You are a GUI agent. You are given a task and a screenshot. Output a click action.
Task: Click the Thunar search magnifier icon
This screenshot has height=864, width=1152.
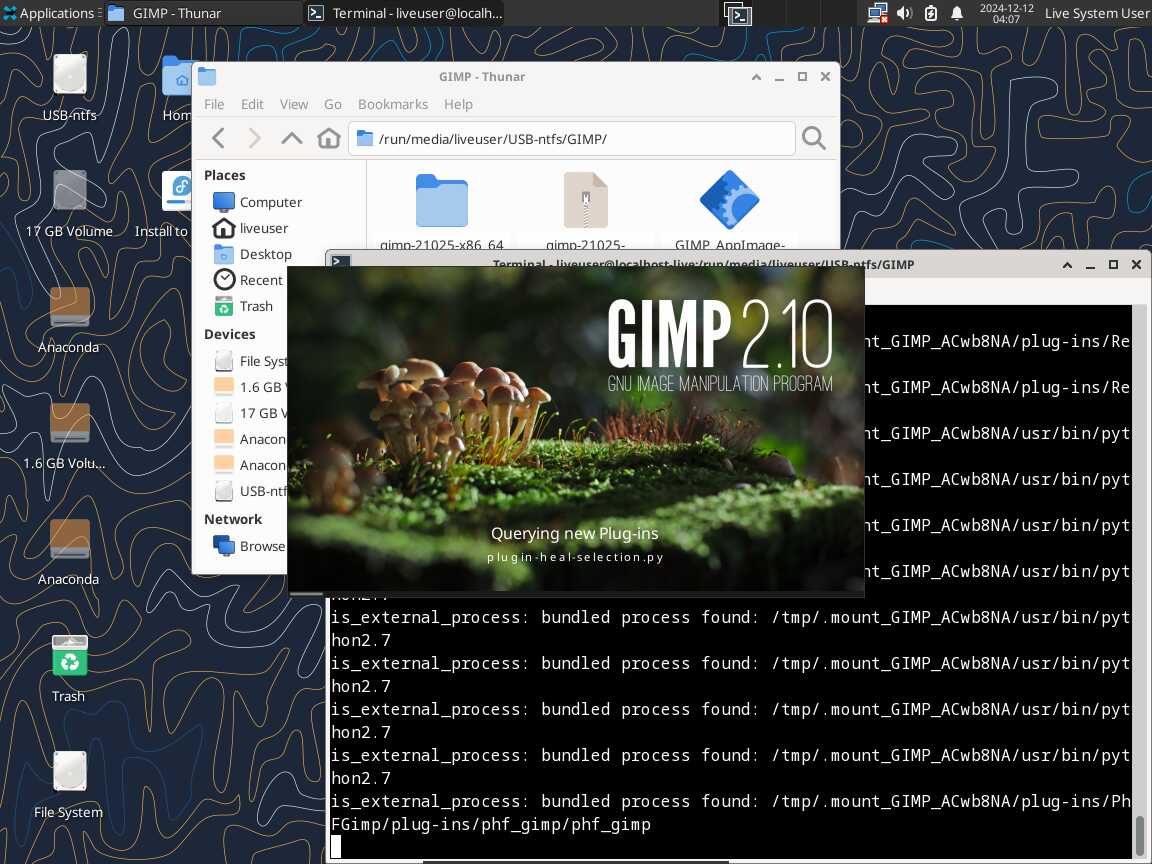[813, 138]
